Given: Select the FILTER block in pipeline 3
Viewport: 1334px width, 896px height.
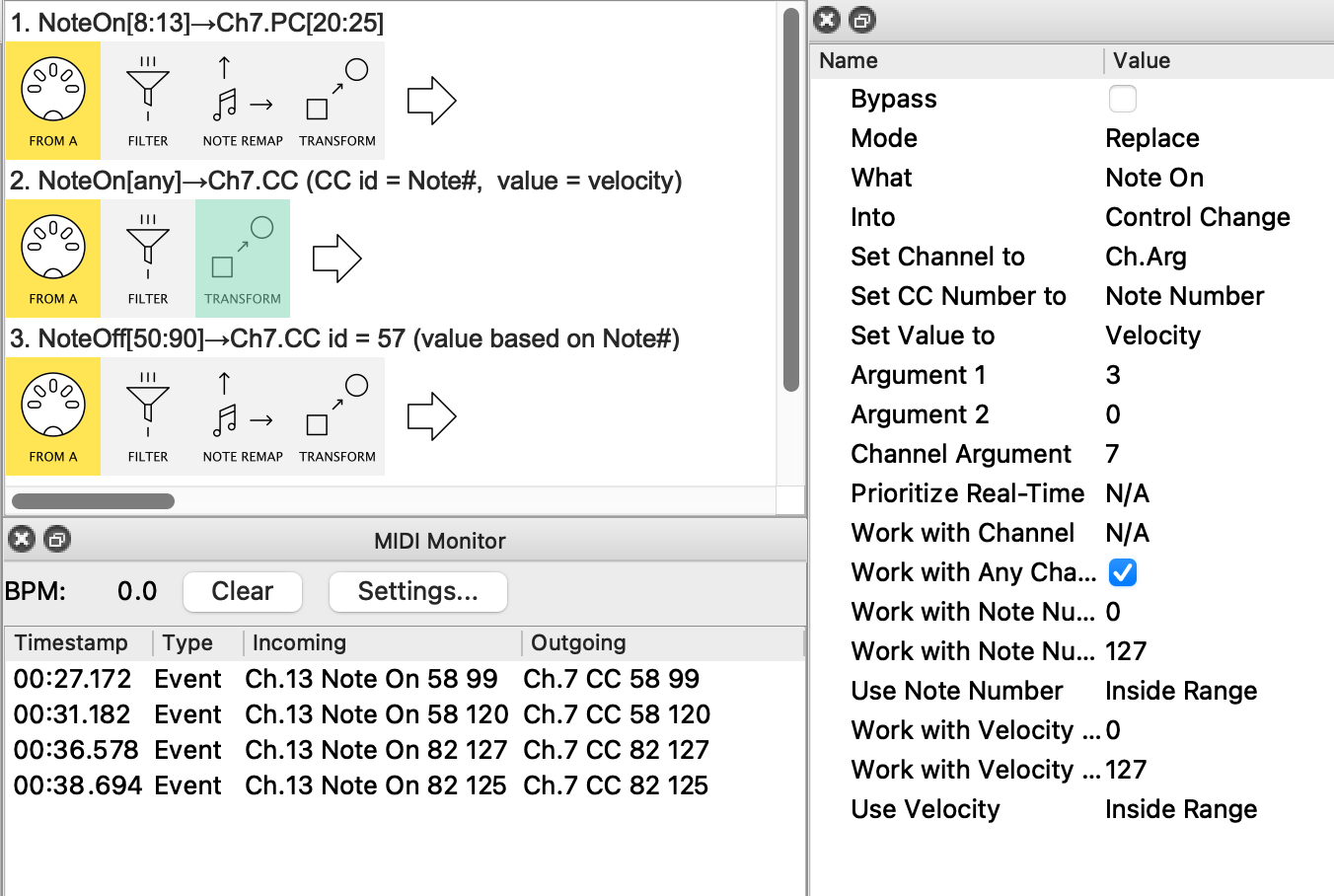Looking at the screenshot, I should pyautogui.click(x=148, y=416).
